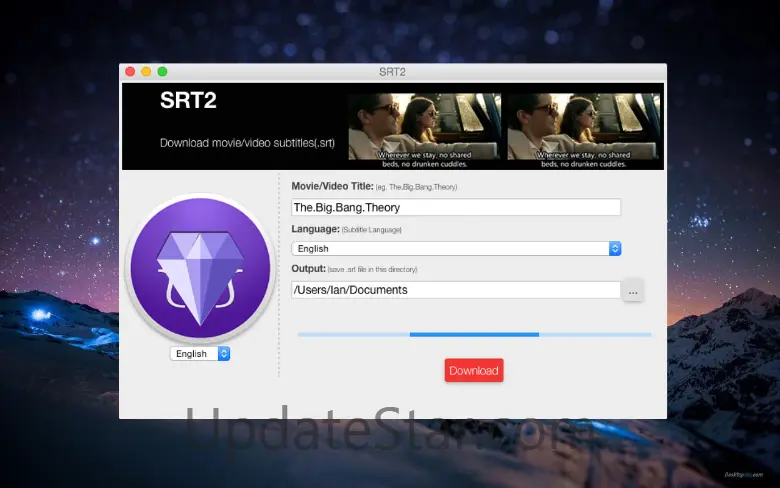The height and width of the screenshot is (488, 780).
Task: Click the "Download movie/video subtitles(.srt)" tagline
Action: (x=247, y=143)
